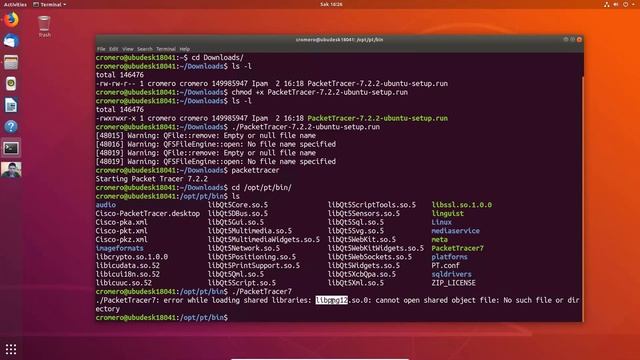Click libQt5XcbQpa.so.5 in the listing

point(362,274)
